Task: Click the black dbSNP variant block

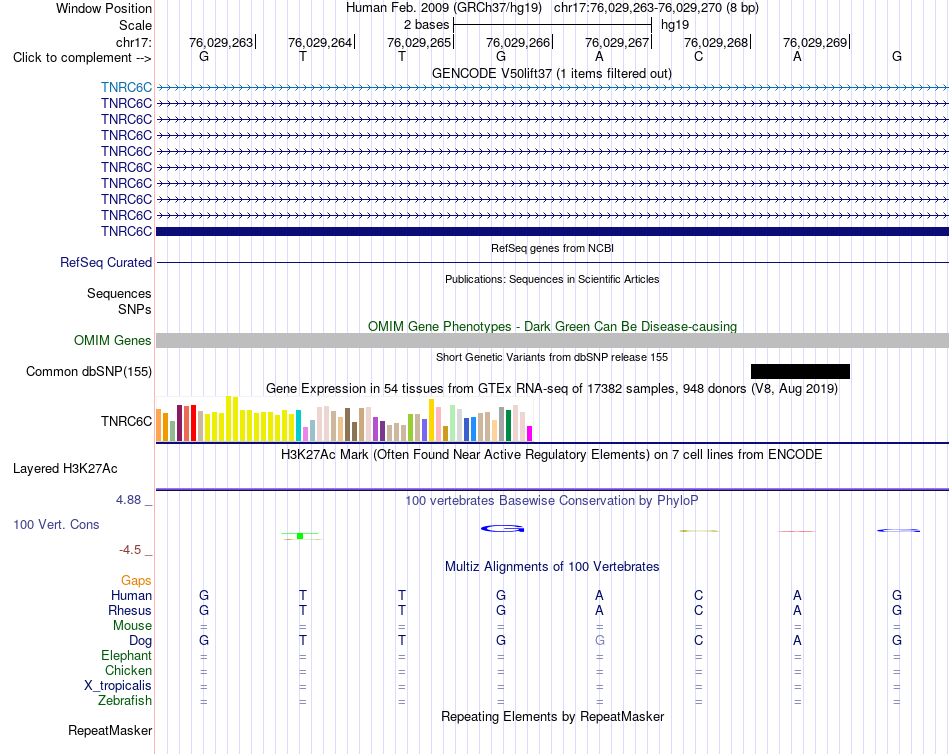Action: tap(800, 372)
